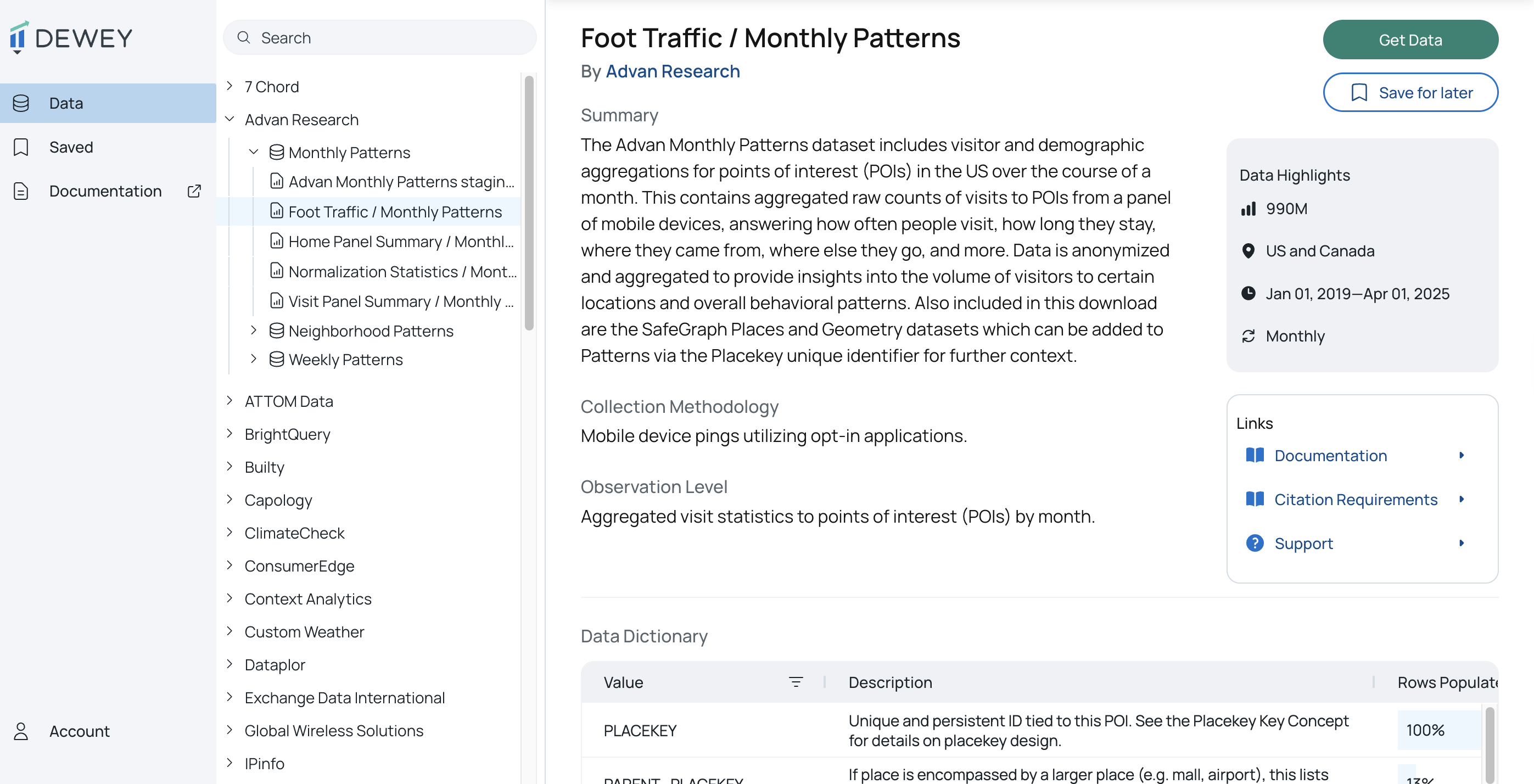Click the location pin icon by US and Canada

click(1248, 251)
